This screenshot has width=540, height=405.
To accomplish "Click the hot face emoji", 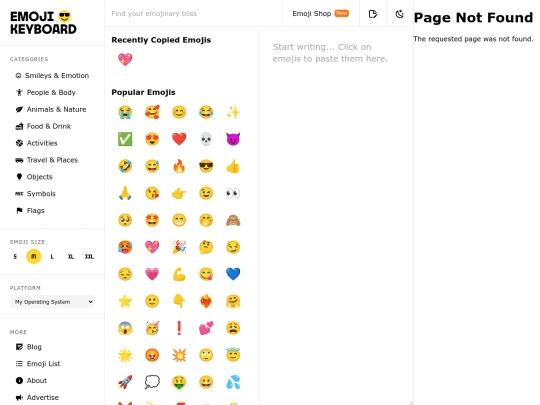I will click(125, 247).
